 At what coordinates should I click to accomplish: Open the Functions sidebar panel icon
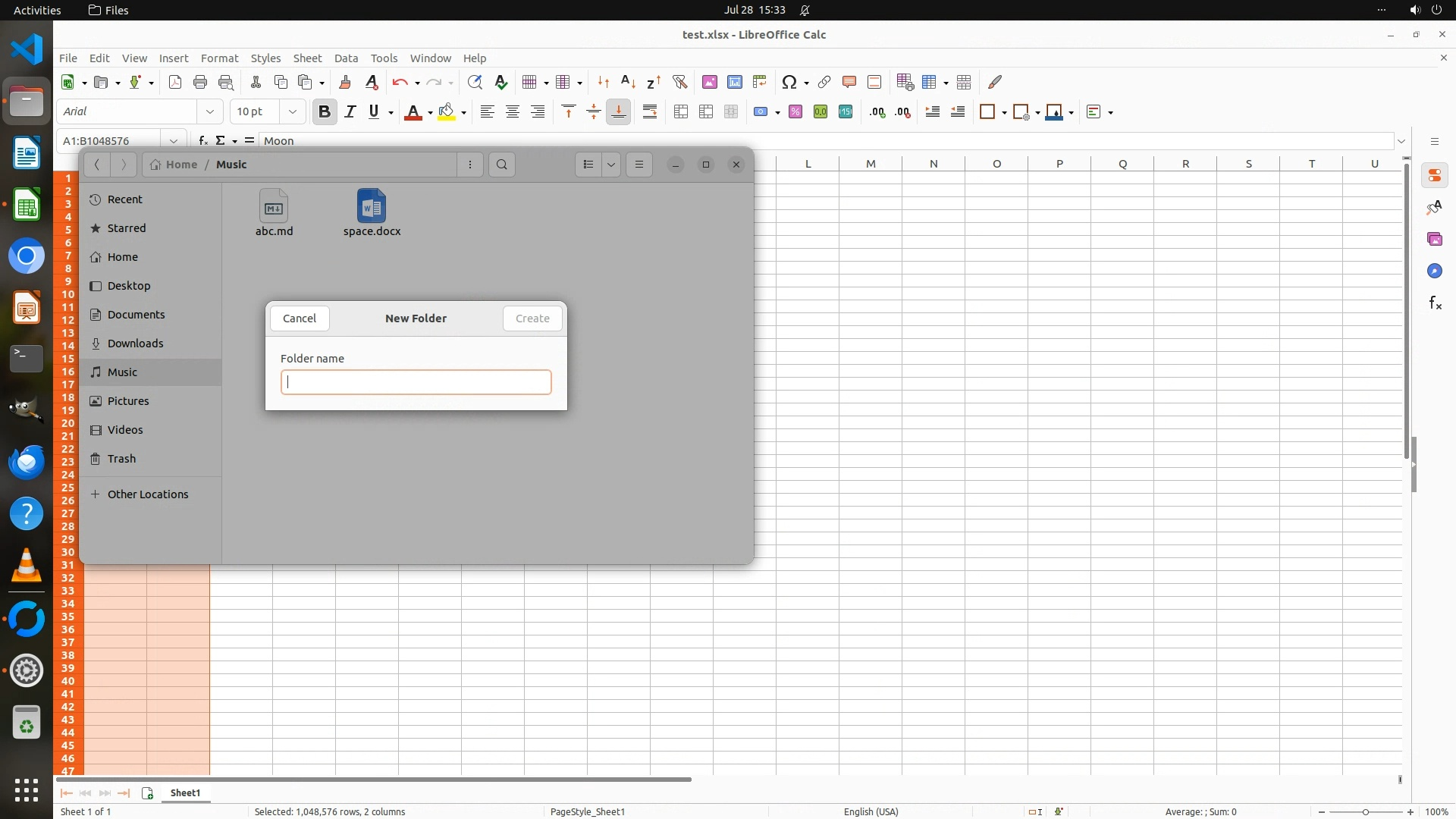(x=1435, y=303)
